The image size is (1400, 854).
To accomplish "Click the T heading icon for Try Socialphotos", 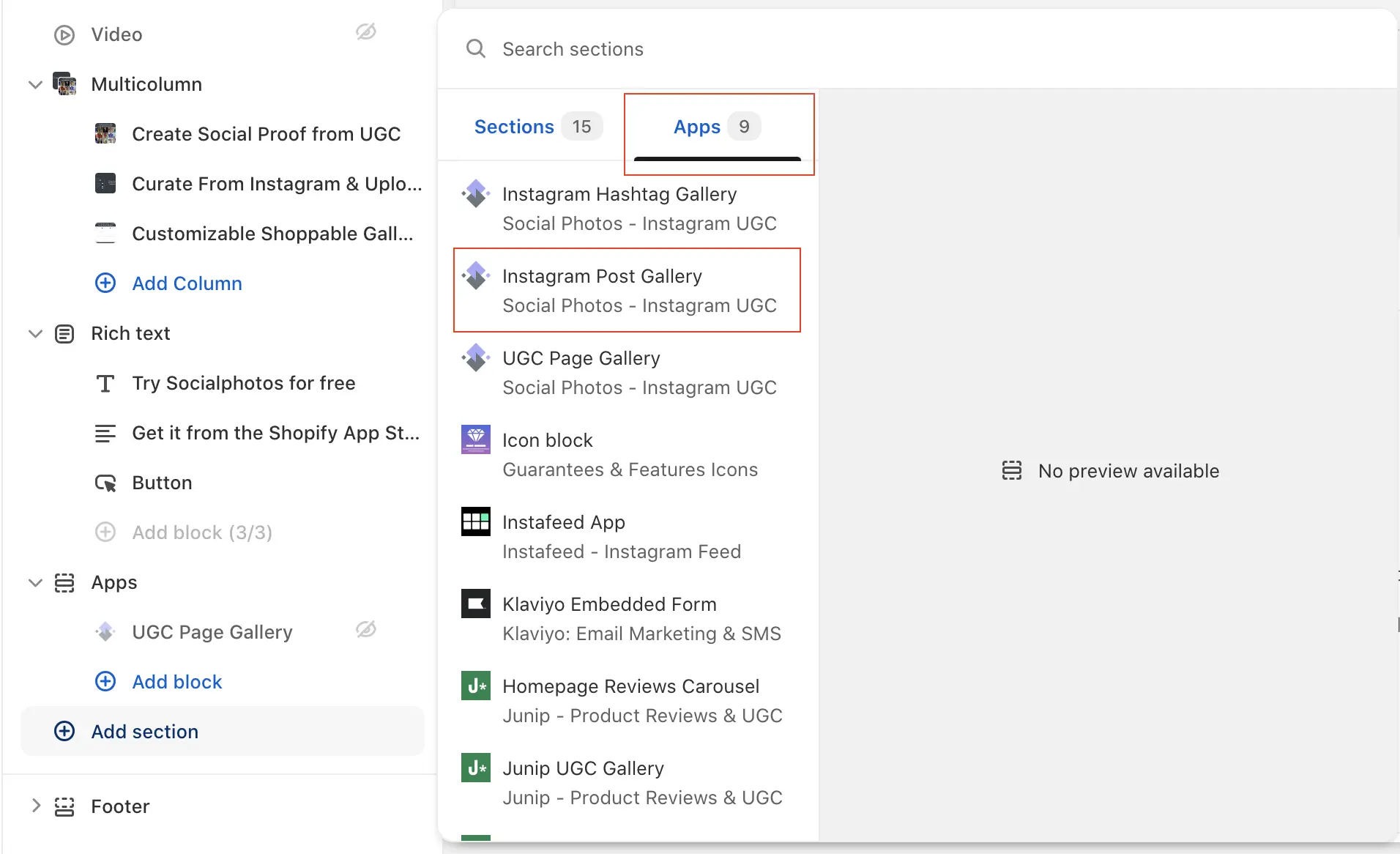I will coord(105,383).
